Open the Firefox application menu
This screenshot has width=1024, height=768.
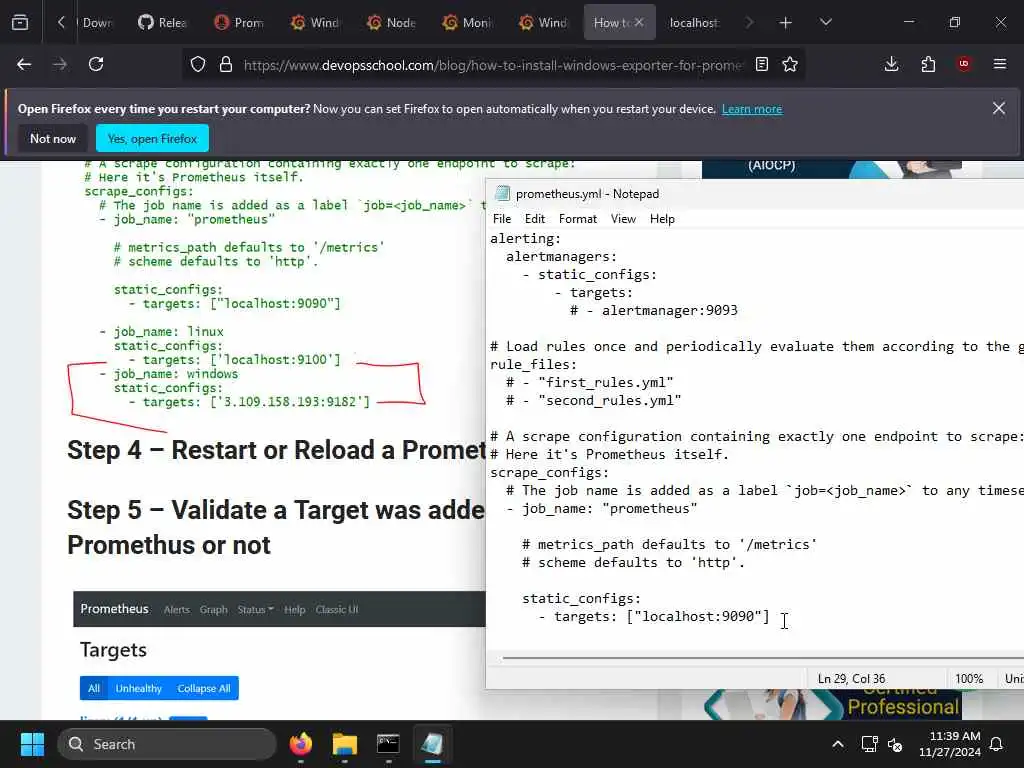[1000, 64]
